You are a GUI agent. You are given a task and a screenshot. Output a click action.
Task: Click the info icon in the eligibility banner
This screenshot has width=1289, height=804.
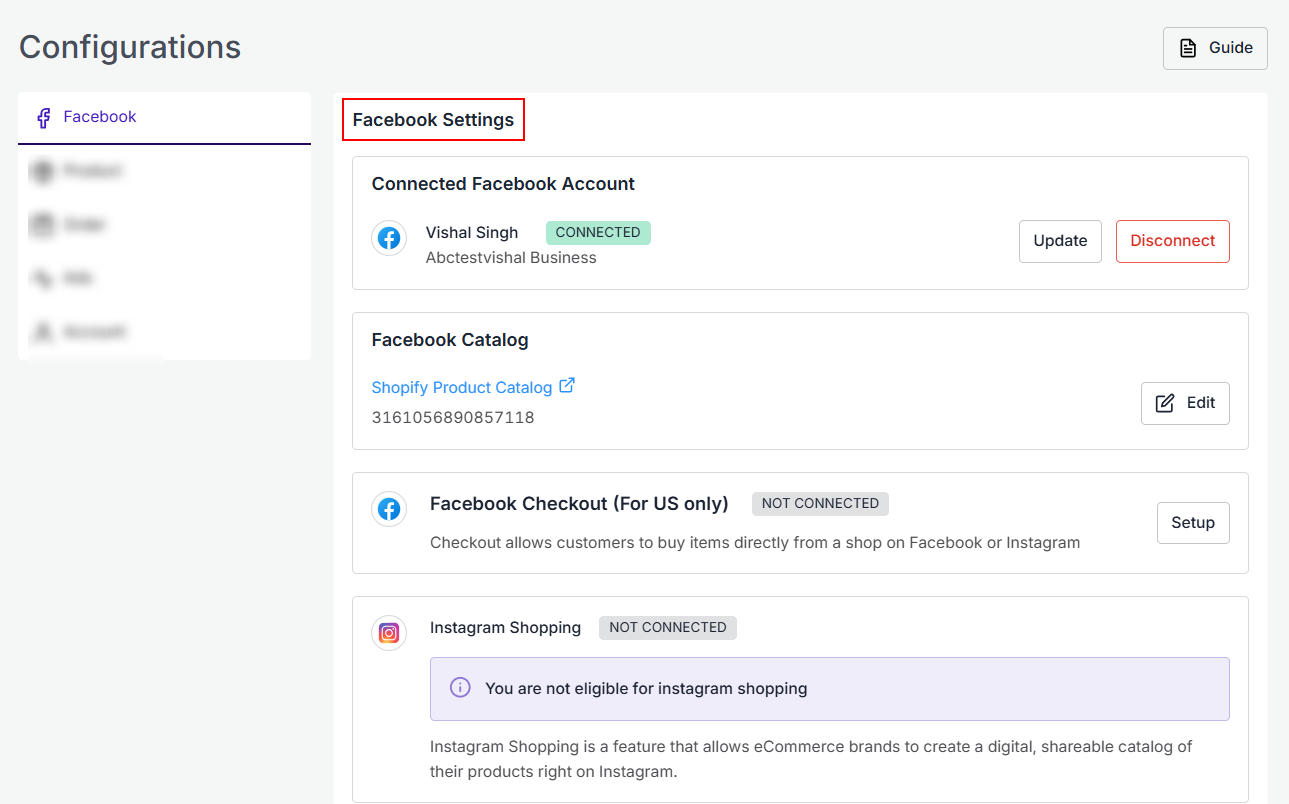[x=460, y=688]
